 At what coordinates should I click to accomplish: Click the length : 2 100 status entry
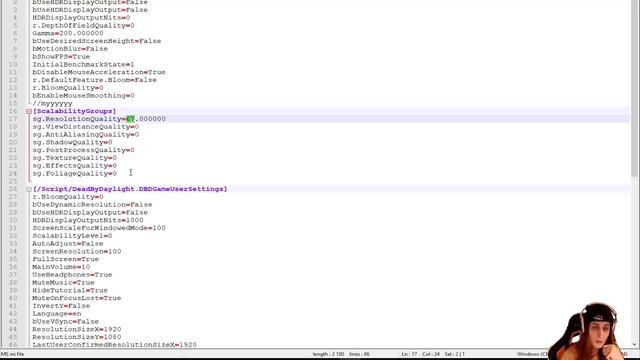tap(329, 354)
